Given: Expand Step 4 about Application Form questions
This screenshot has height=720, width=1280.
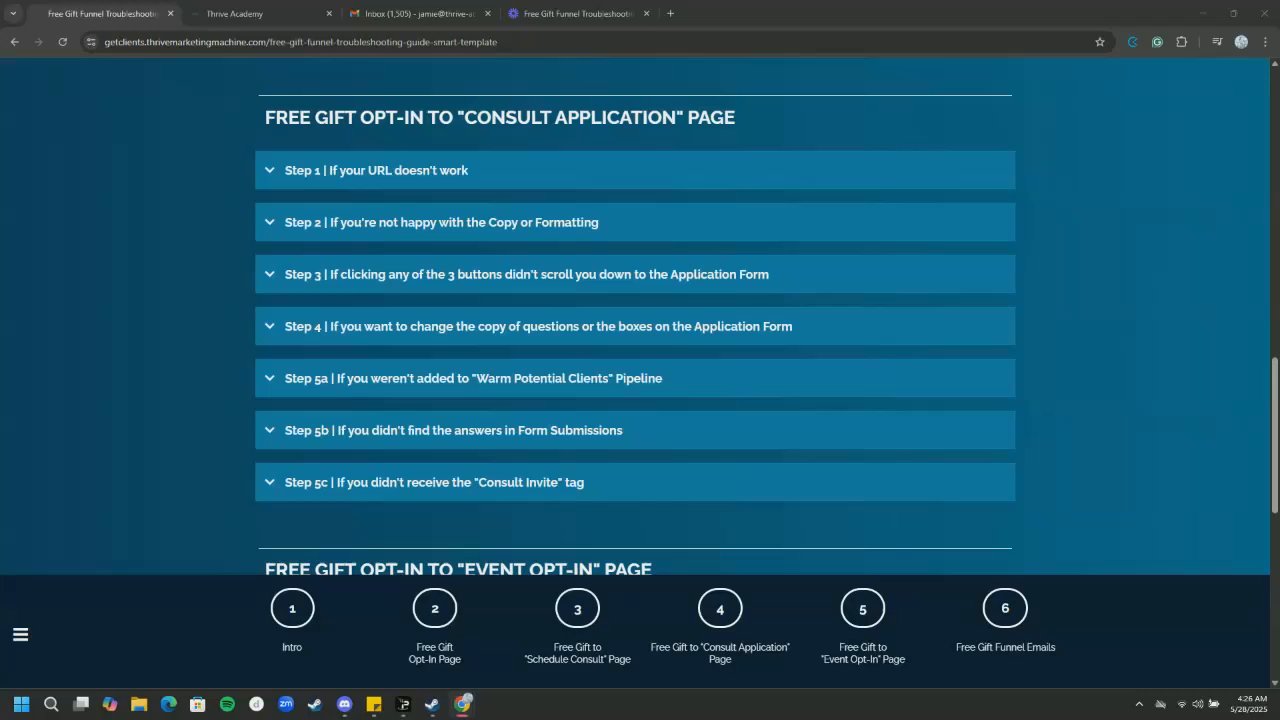Looking at the screenshot, I should point(635,326).
